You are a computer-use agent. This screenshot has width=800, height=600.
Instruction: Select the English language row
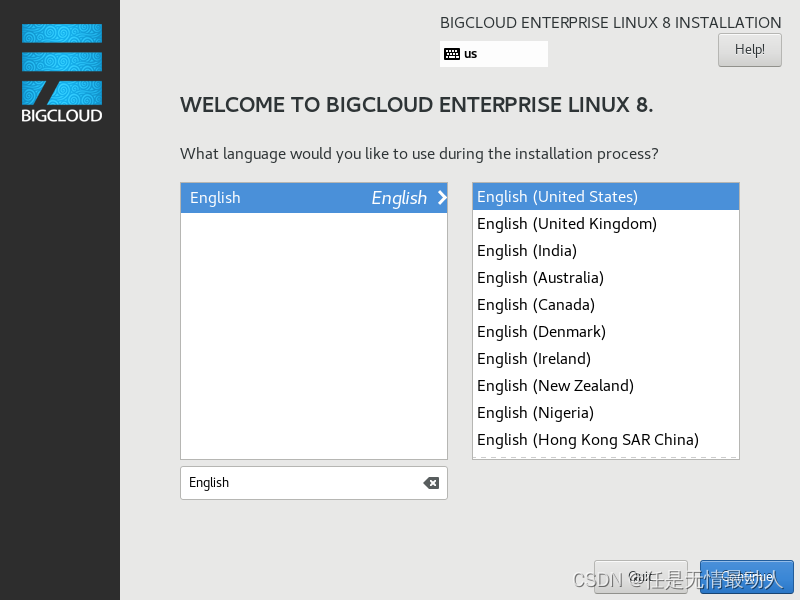[x=314, y=198]
